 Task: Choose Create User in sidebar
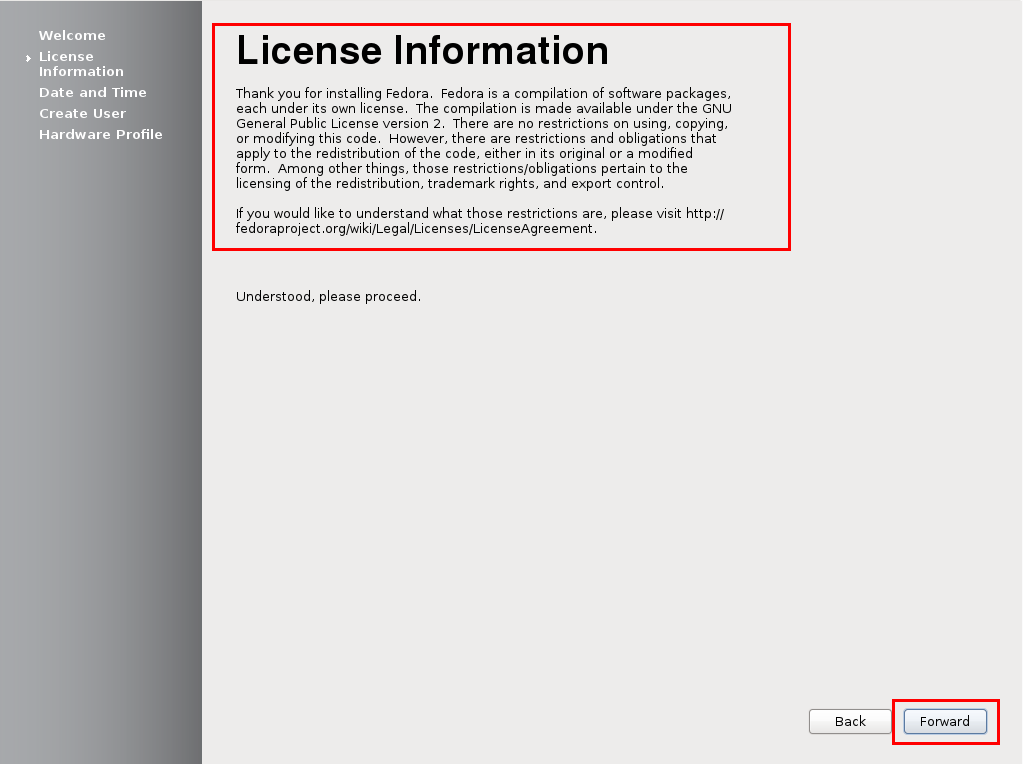click(x=82, y=113)
